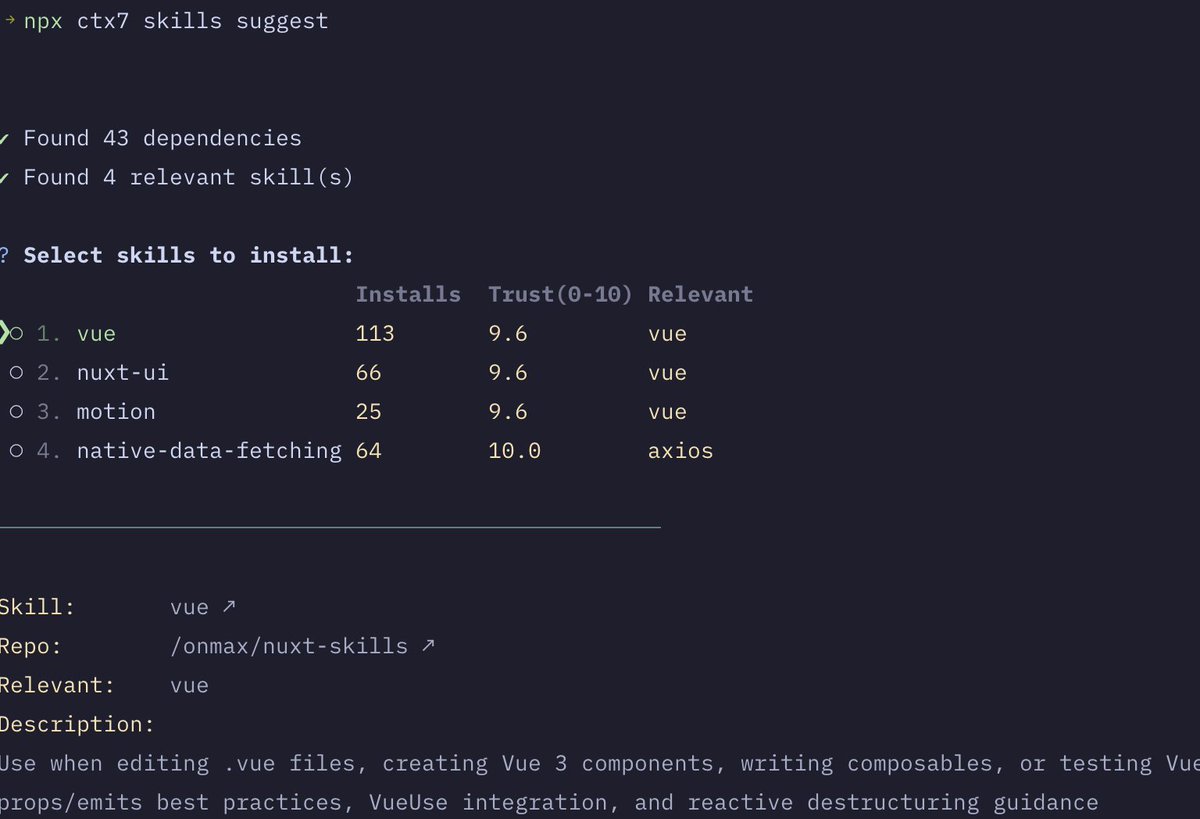1200x819 pixels.
Task: Toggle the vue skill radio circle
Action: click(x=17, y=333)
